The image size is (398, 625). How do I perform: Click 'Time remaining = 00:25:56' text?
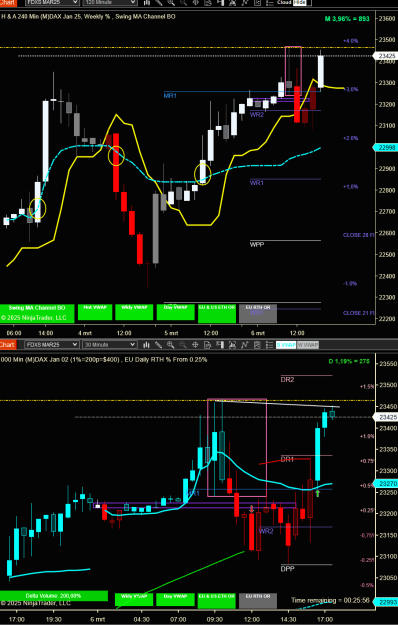[330, 600]
